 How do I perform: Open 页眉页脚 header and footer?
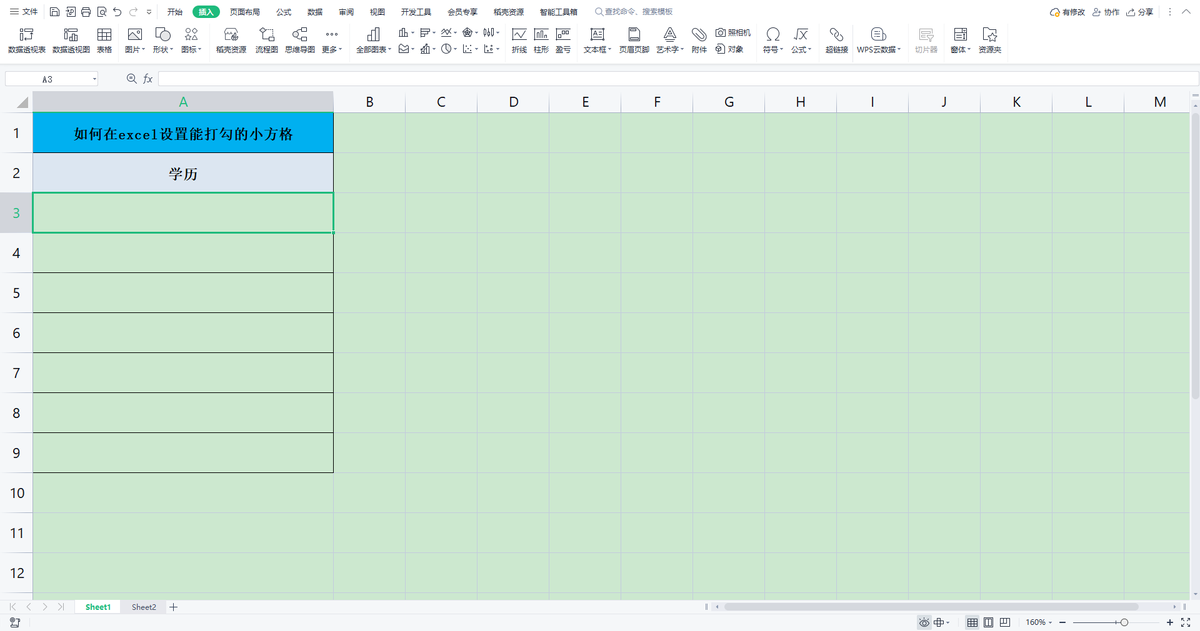633,40
